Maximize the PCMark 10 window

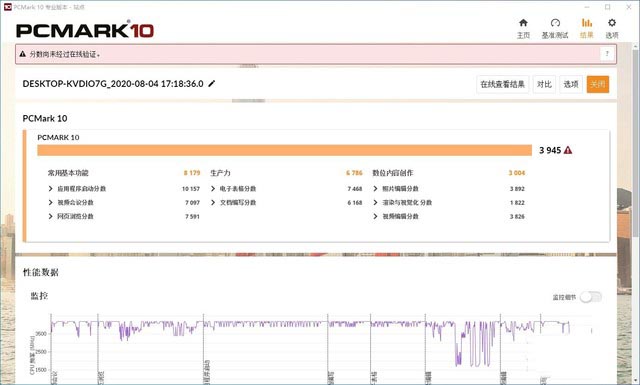(x=607, y=7)
